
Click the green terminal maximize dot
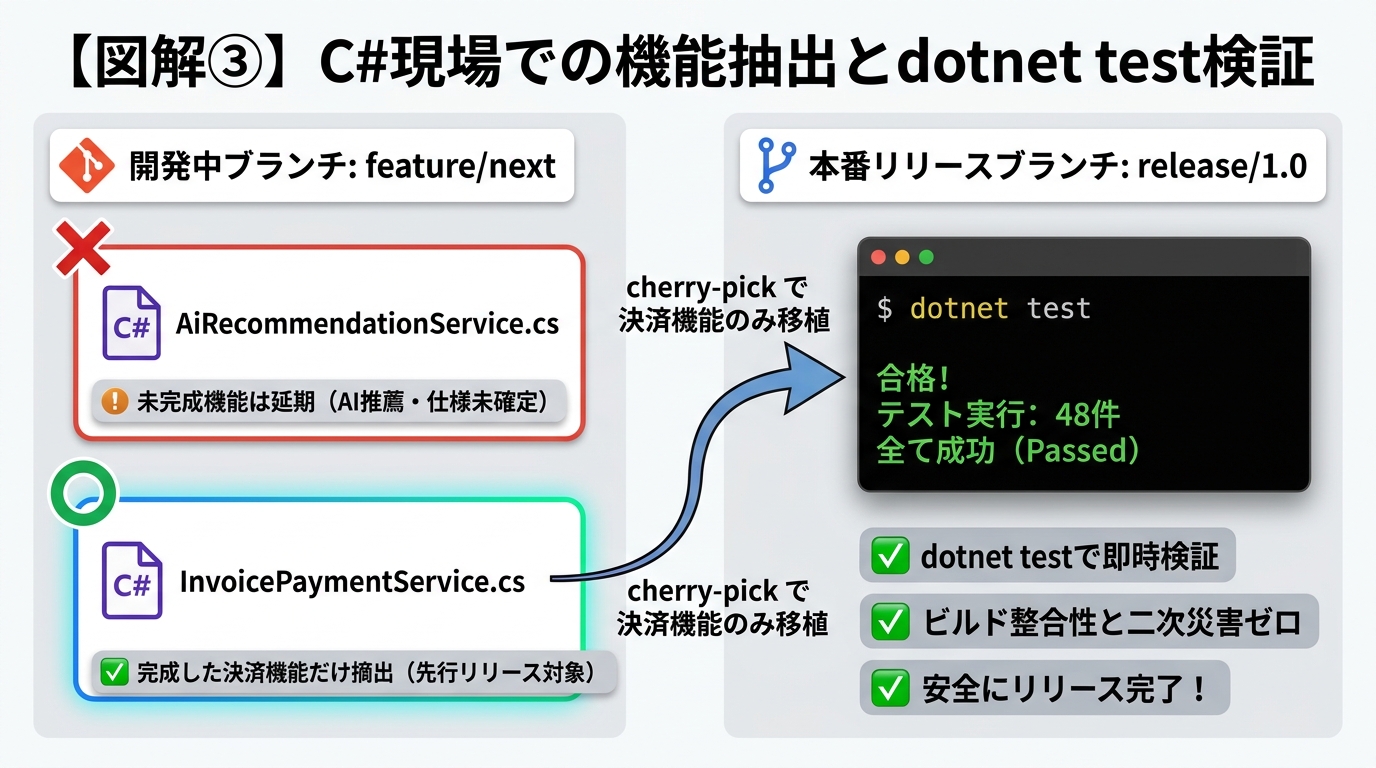(x=926, y=257)
